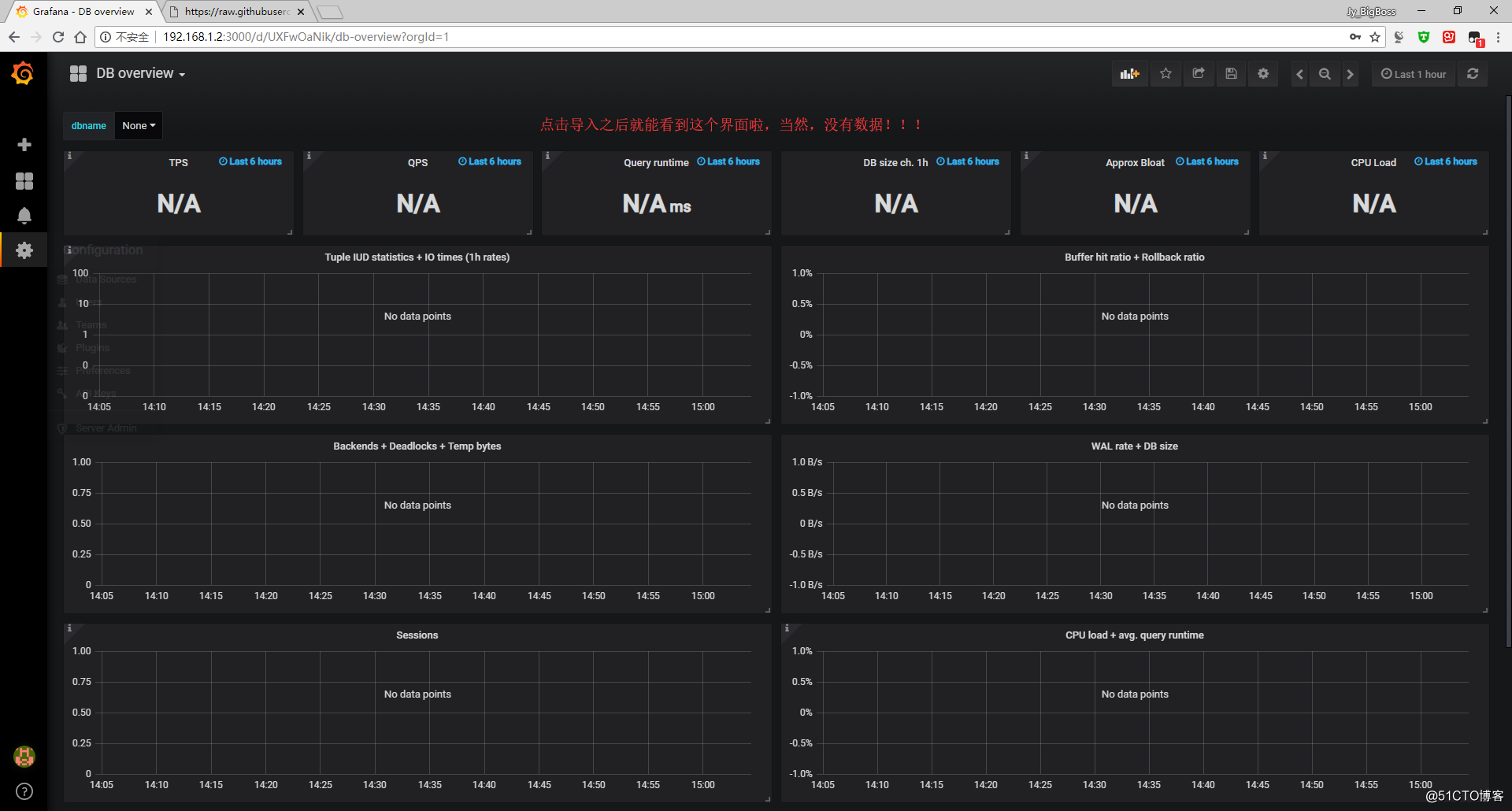Viewport: 1512px width, 811px height.
Task: Go back in browser history
Action: pyautogui.click(x=14, y=37)
